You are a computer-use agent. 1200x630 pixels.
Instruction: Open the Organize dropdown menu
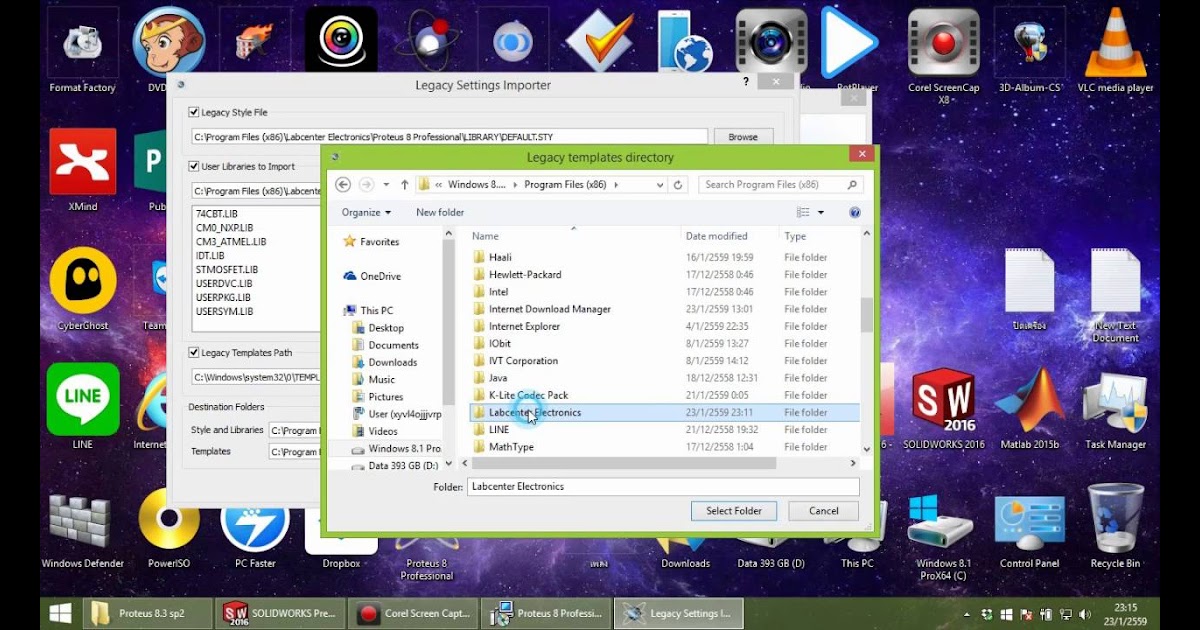[x=366, y=212]
